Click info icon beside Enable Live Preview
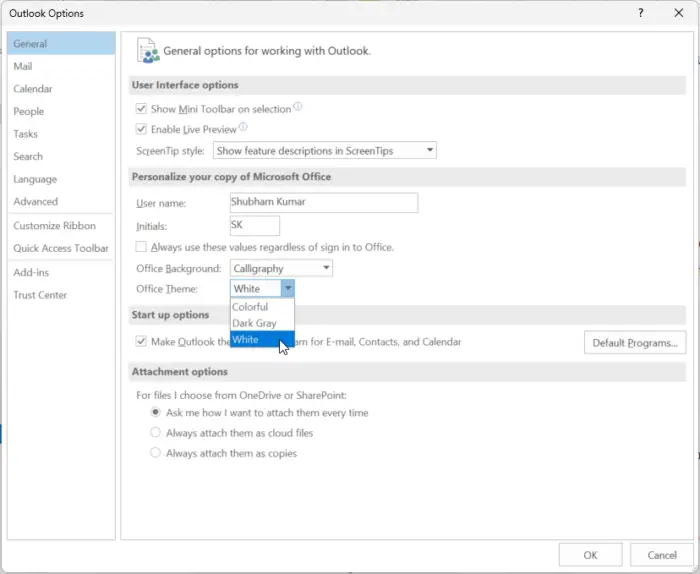The width and height of the screenshot is (700, 574). [x=243, y=128]
